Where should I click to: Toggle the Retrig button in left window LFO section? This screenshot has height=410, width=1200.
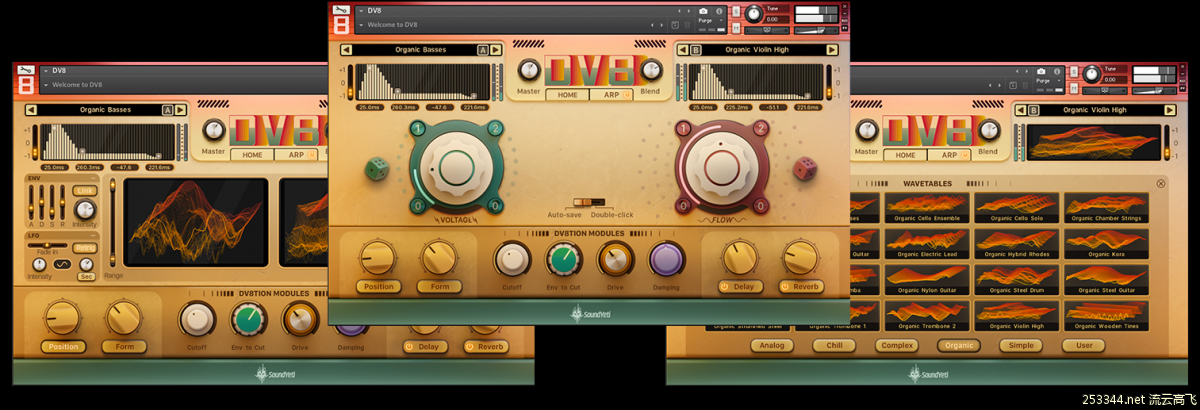coord(85,248)
